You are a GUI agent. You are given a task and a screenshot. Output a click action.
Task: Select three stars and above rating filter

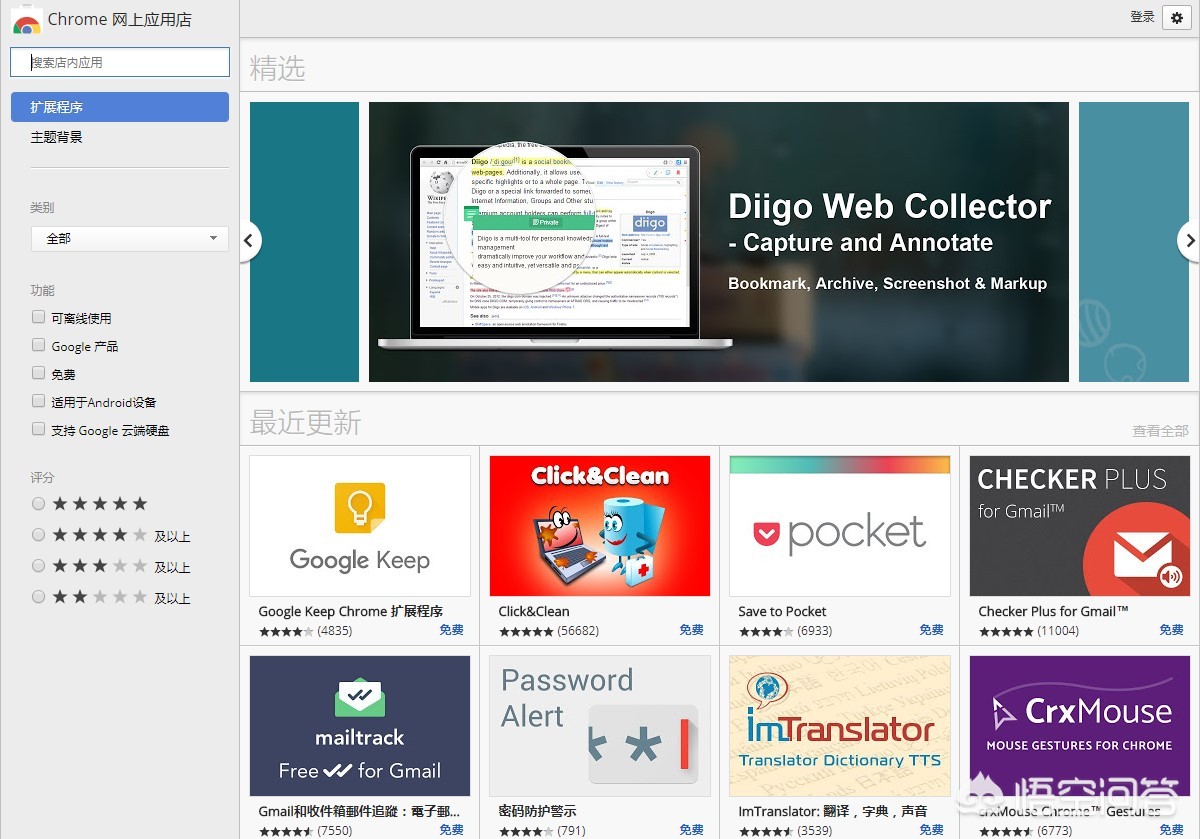pyautogui.click(x=39, y=566)
